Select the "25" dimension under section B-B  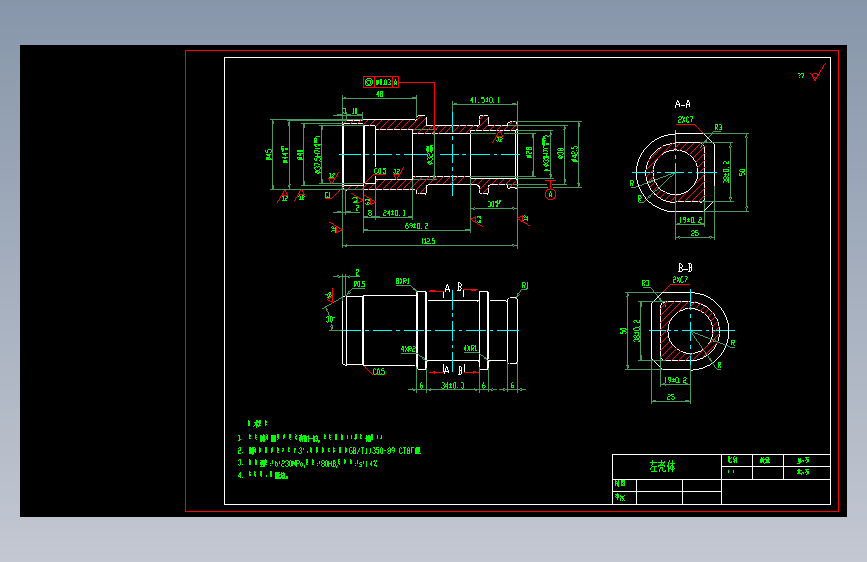coord(671,397)
